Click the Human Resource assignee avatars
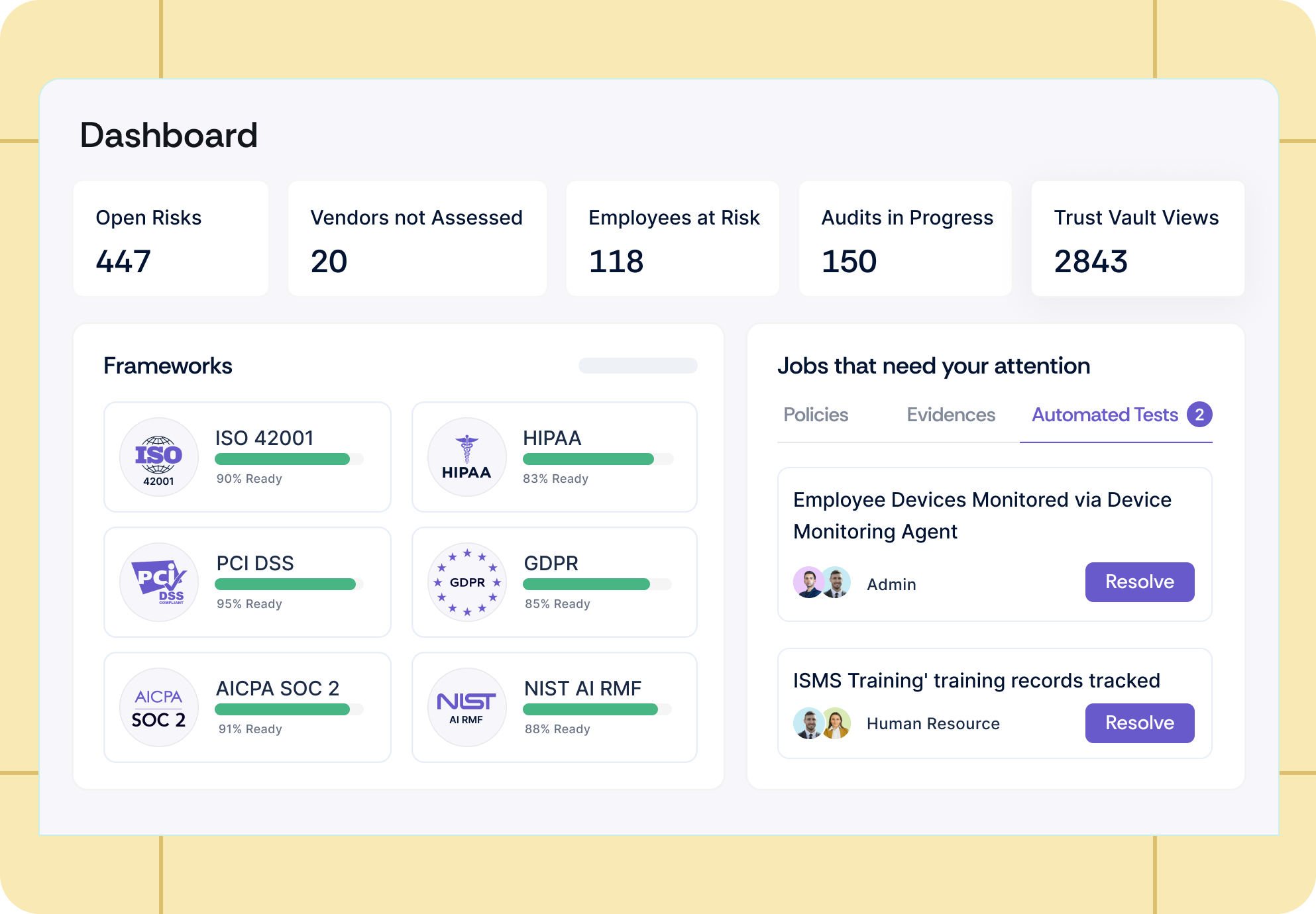The width and height of the screenshot is (1316, 914). pyautogui.click(x=822, y=723)
